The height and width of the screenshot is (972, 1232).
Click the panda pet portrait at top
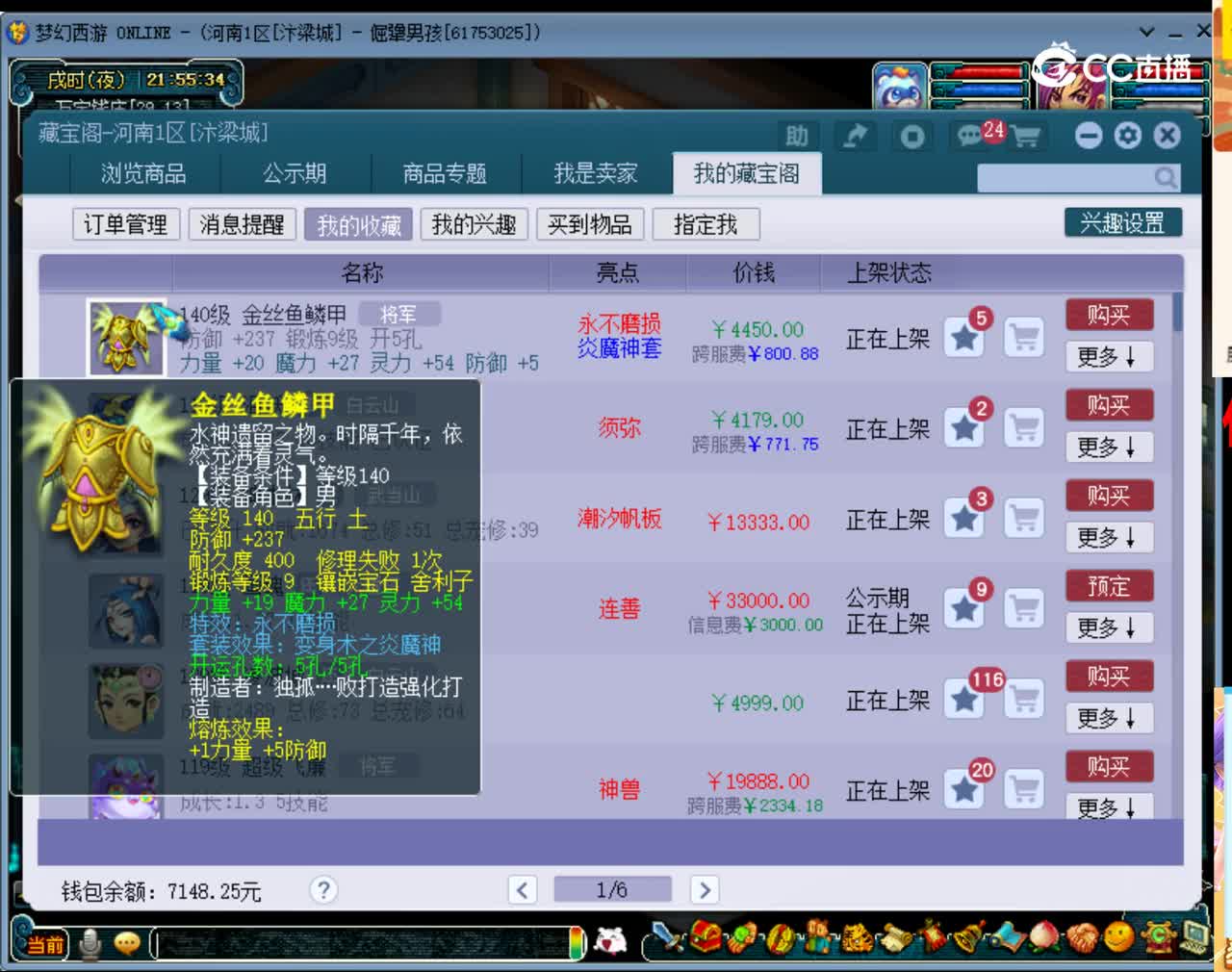[900, 88]
